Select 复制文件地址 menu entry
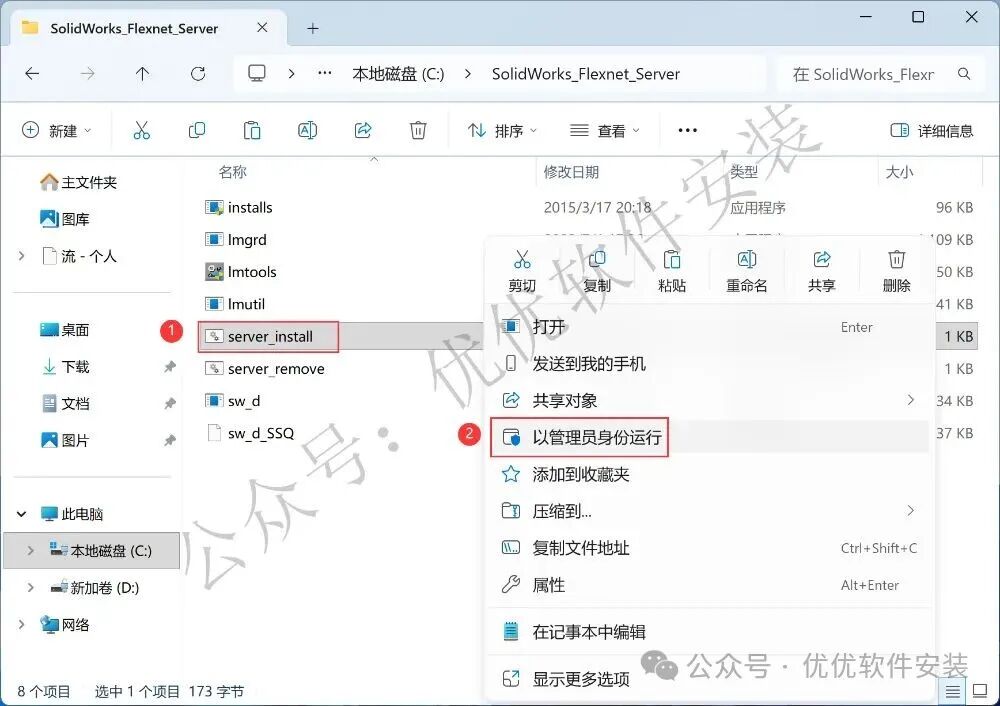 (x=709, y=548)
